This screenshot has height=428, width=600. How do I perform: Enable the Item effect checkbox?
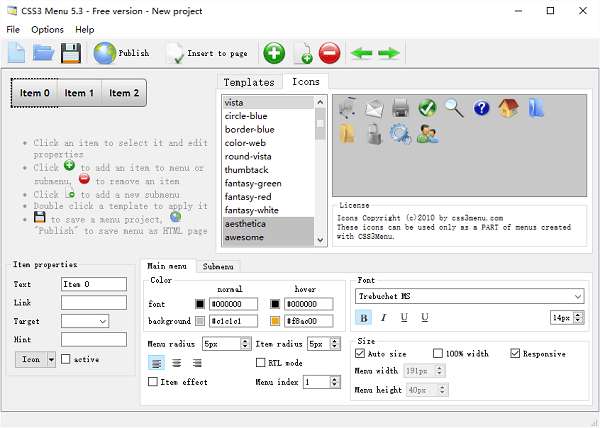pyautogui.click(x=153, y=382)
